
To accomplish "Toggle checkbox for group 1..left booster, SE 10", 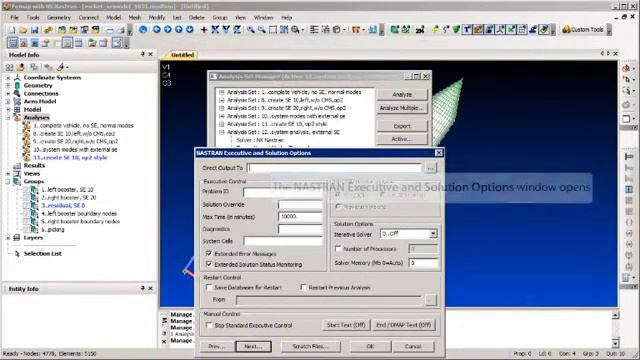I will click(x=26, y=190).
